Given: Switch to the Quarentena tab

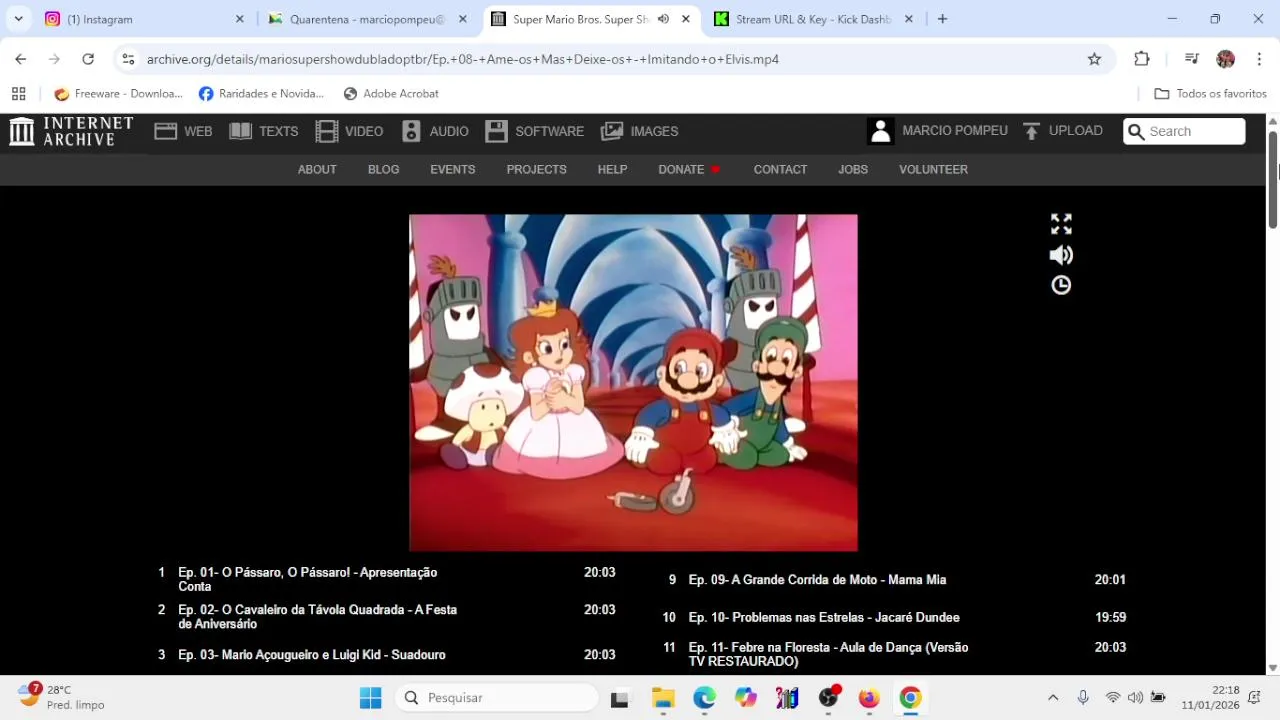Looking at the screenshot, I should [x=367, y=19].
